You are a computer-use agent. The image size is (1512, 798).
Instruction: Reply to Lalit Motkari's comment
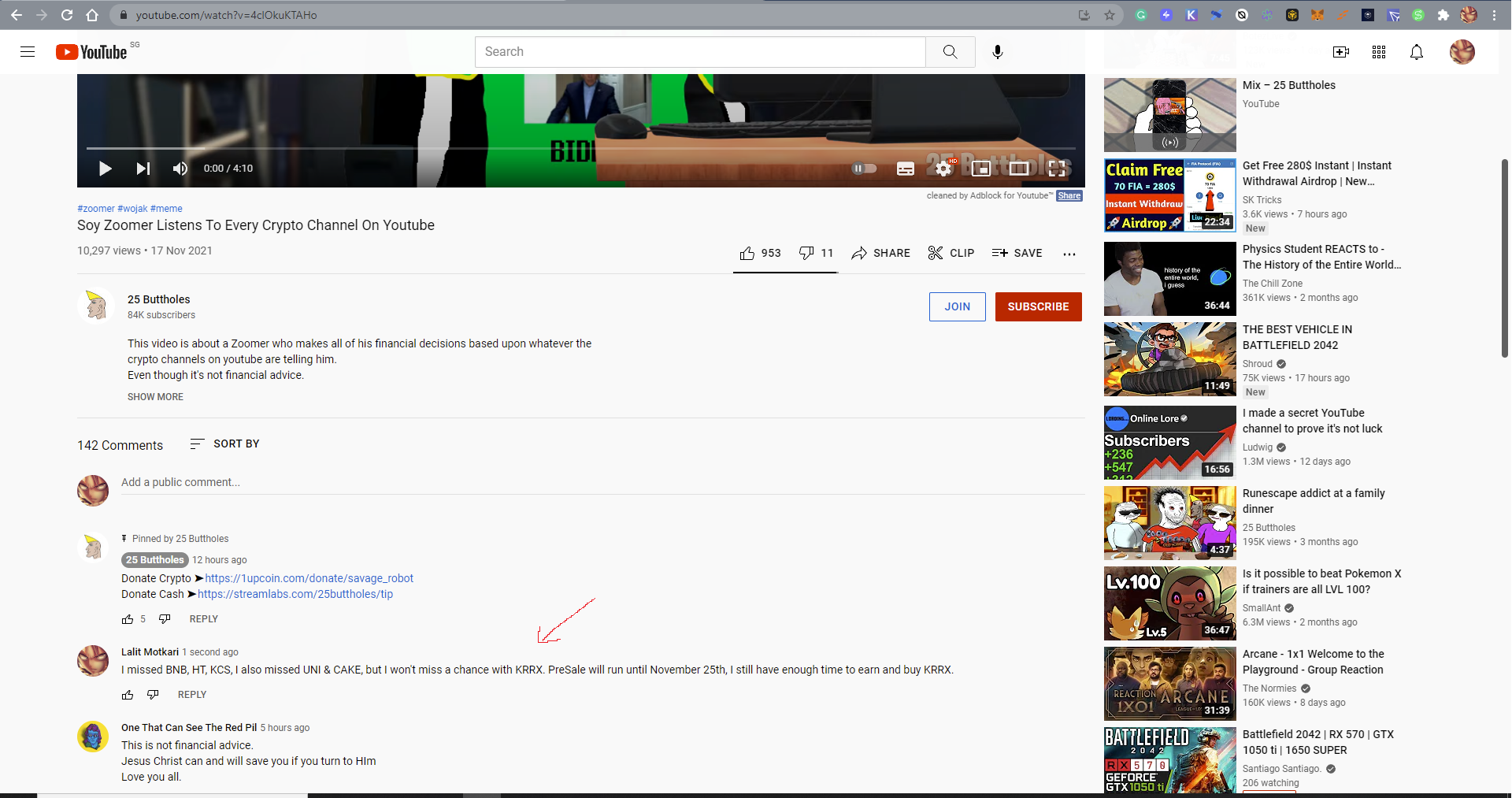pos(192,695)
